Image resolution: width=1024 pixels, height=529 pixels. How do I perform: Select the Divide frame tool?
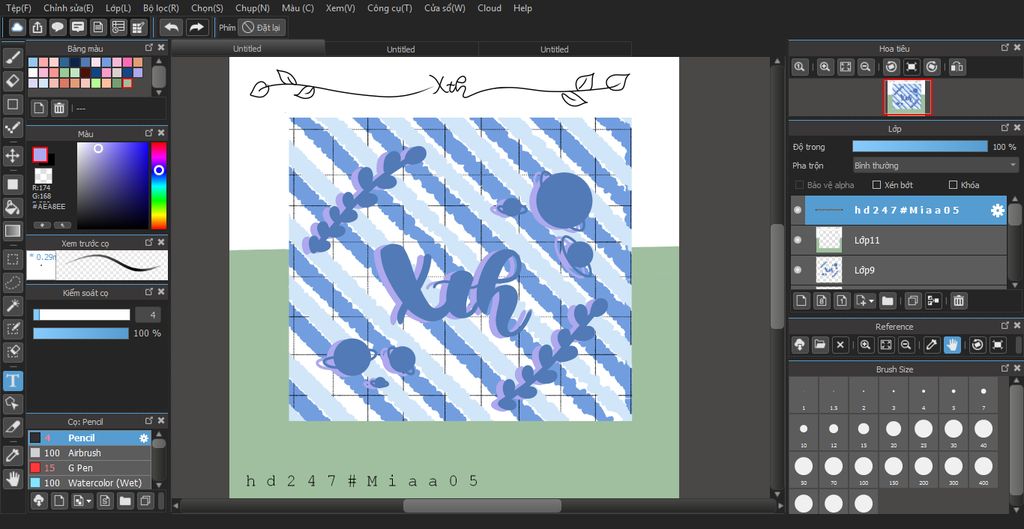[x=12, y=427]
